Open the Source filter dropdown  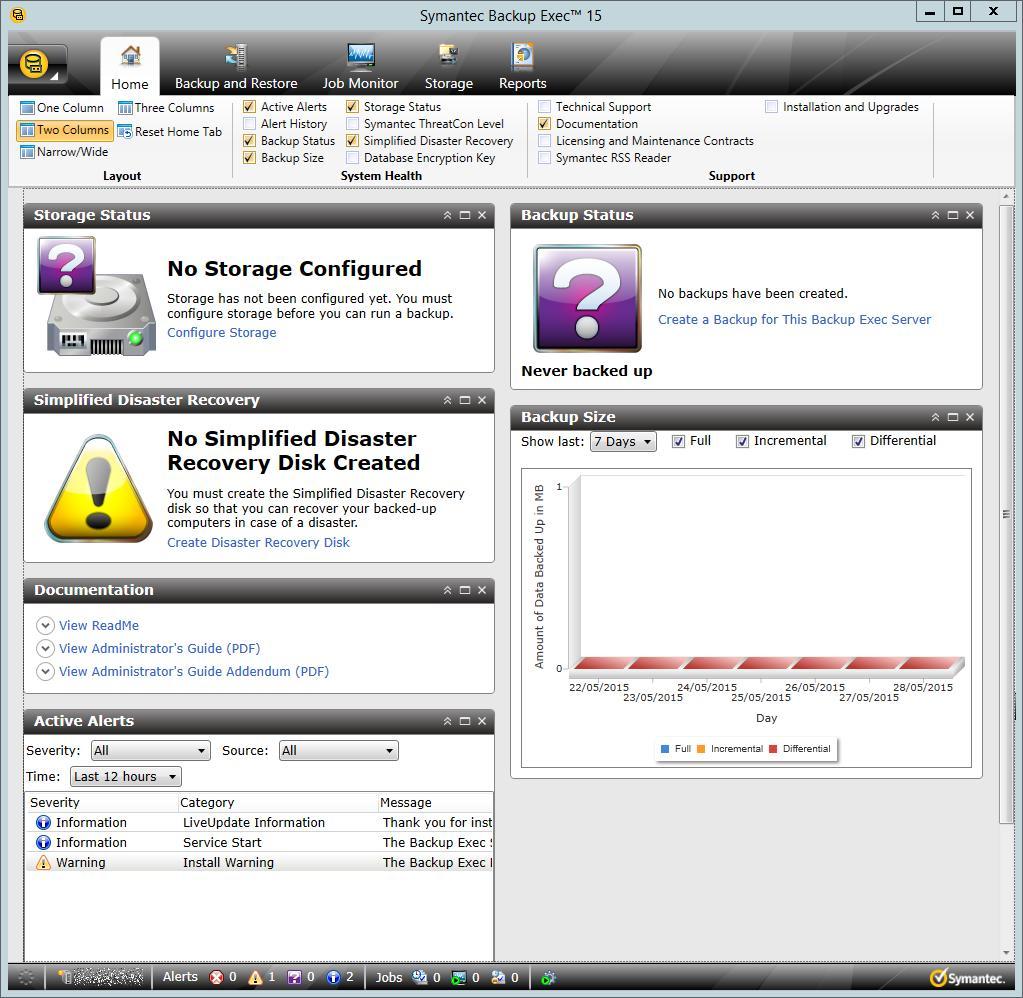click(339, 750)
